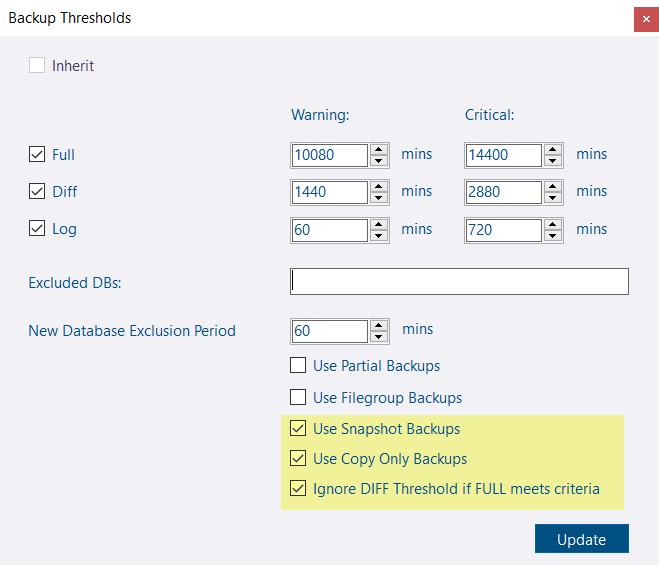The image size is (659, 565).
Task: Close the Backup Thresholds dialog
Action: (x=646, y=19)
